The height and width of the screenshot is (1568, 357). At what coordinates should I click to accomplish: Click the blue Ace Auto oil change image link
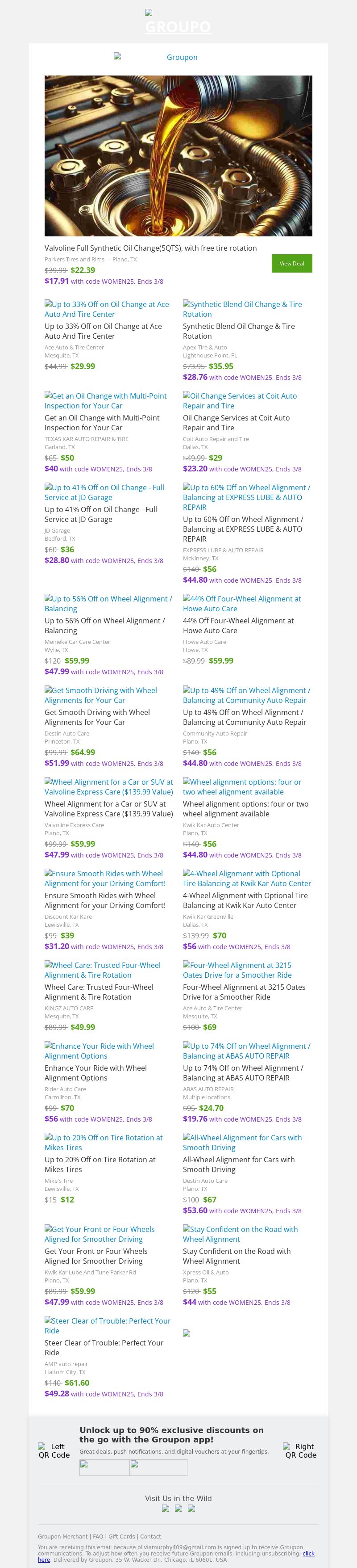coord(107,309)
